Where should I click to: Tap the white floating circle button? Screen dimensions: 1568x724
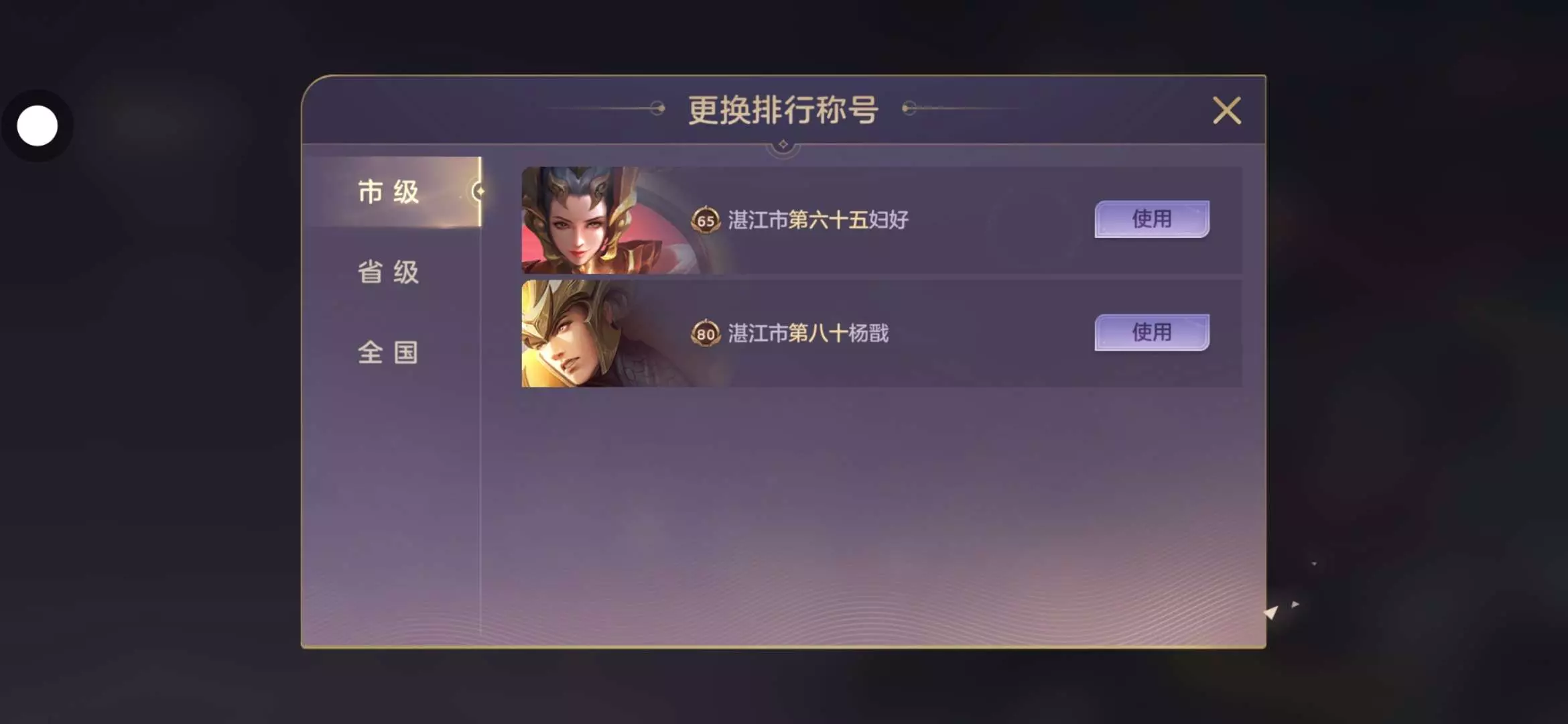coord(38,125)
